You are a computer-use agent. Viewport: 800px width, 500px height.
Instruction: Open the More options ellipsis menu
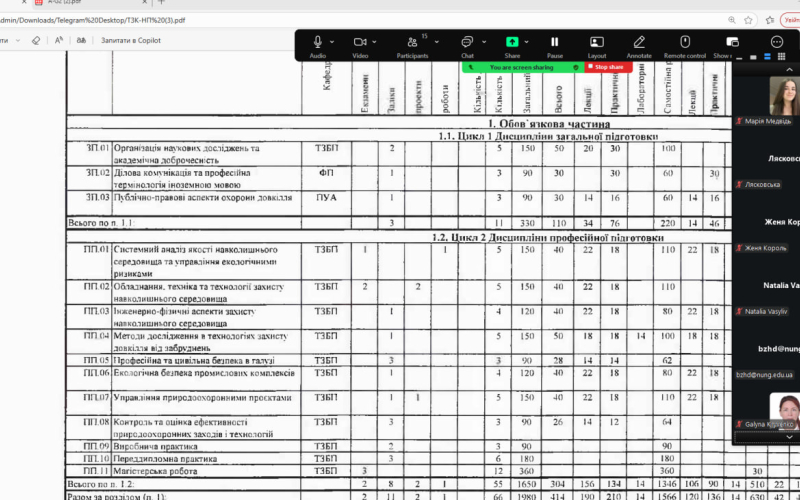point(777,42)
